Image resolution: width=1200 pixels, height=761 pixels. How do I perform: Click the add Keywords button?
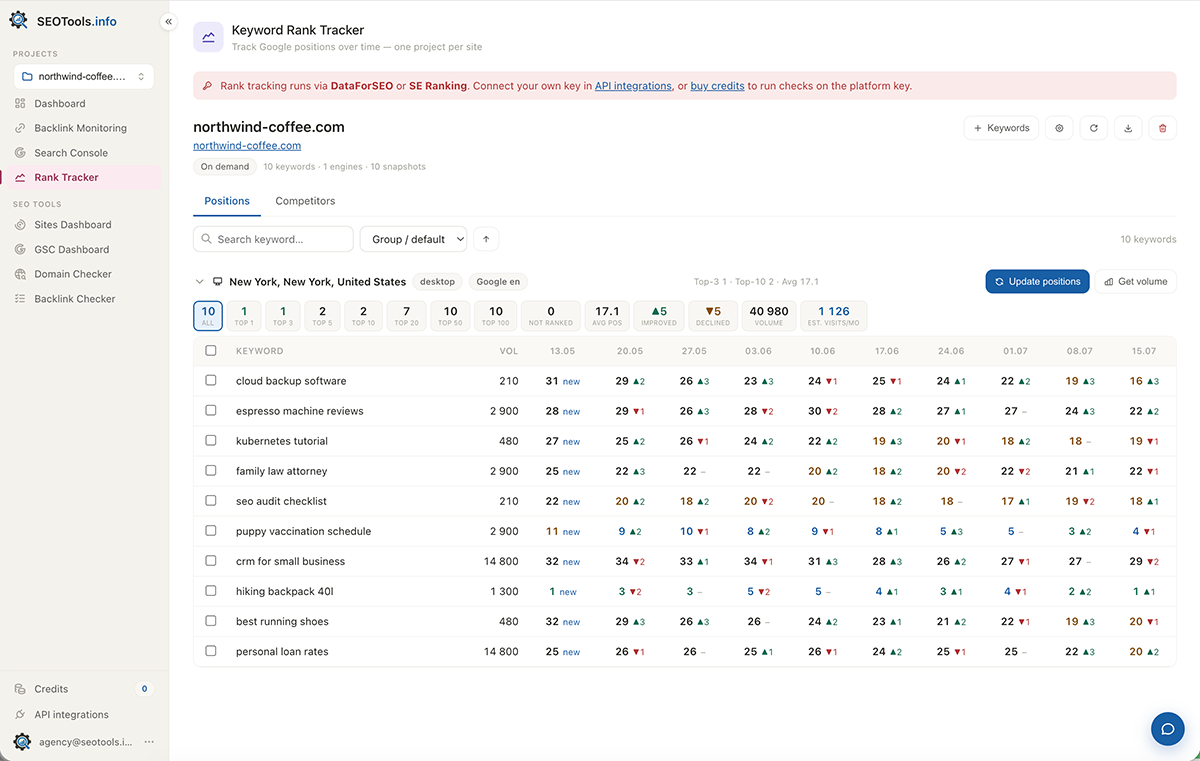(1001, 128)
